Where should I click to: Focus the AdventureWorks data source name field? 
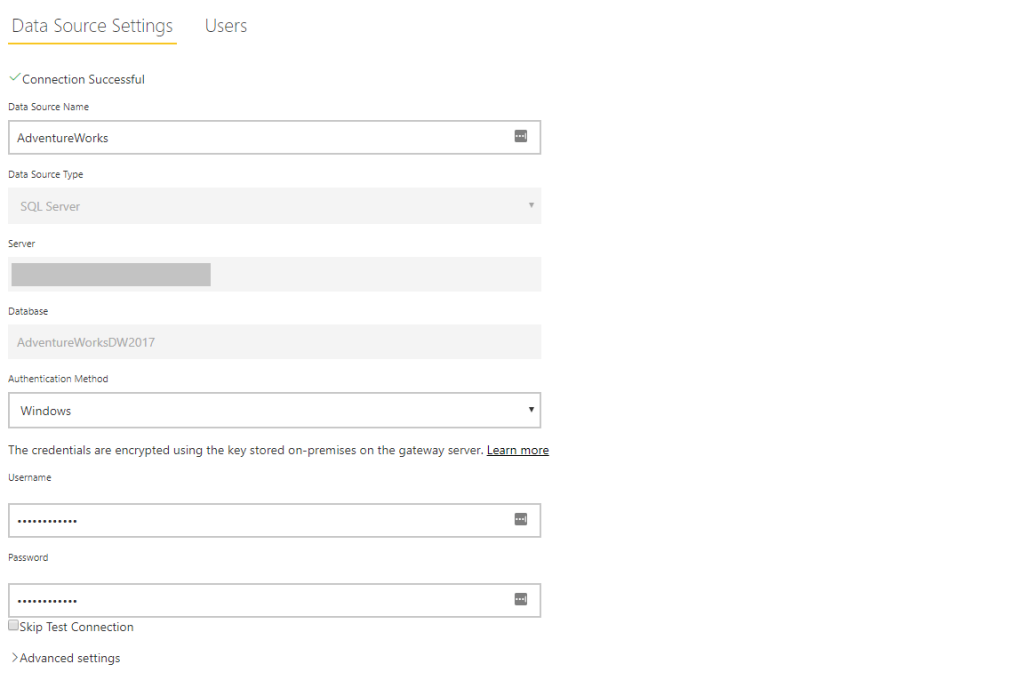click(260, 138)
